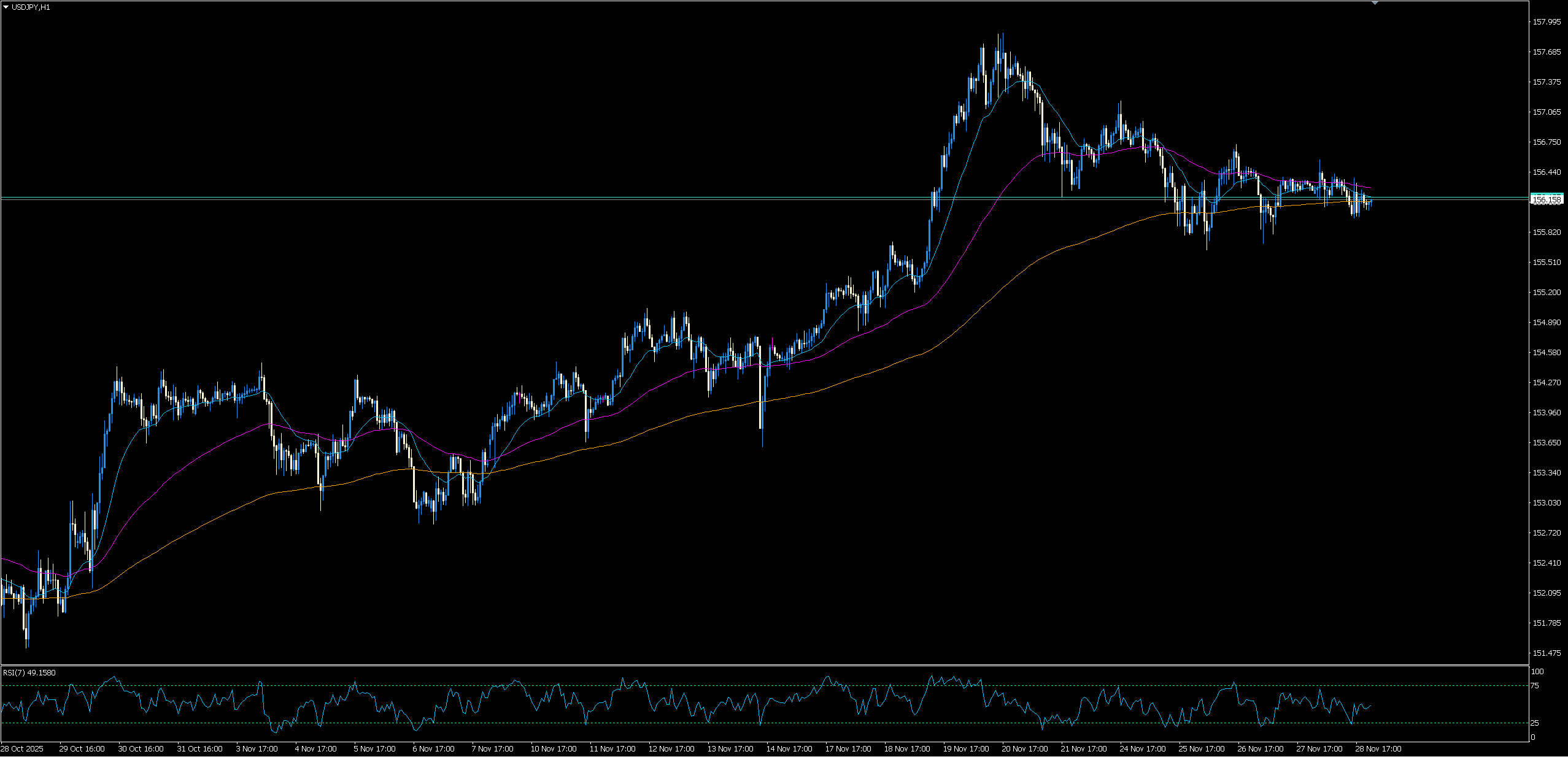1568x757 pixels.
Task: Open the dropdown arrow beside USDJPY,H1
Action: 6,7
